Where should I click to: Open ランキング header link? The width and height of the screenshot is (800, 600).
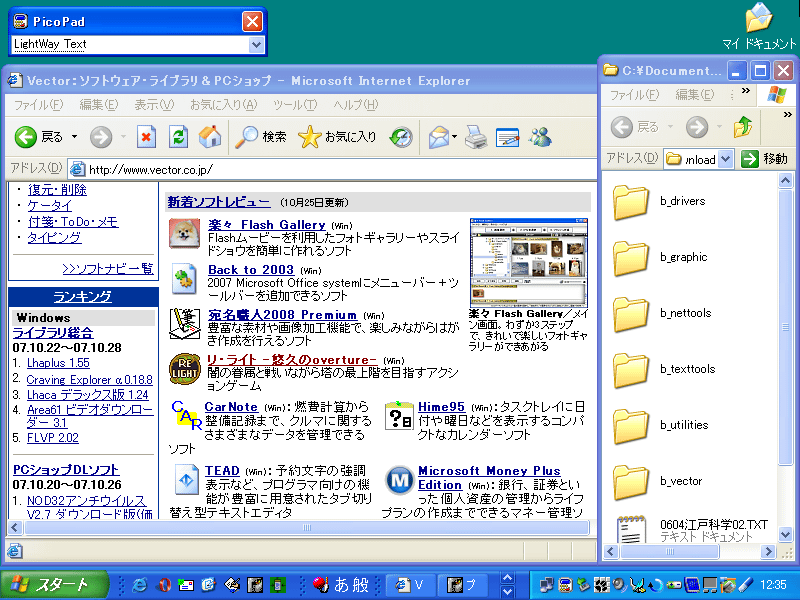pyautogui.click(x=83, y=297)
